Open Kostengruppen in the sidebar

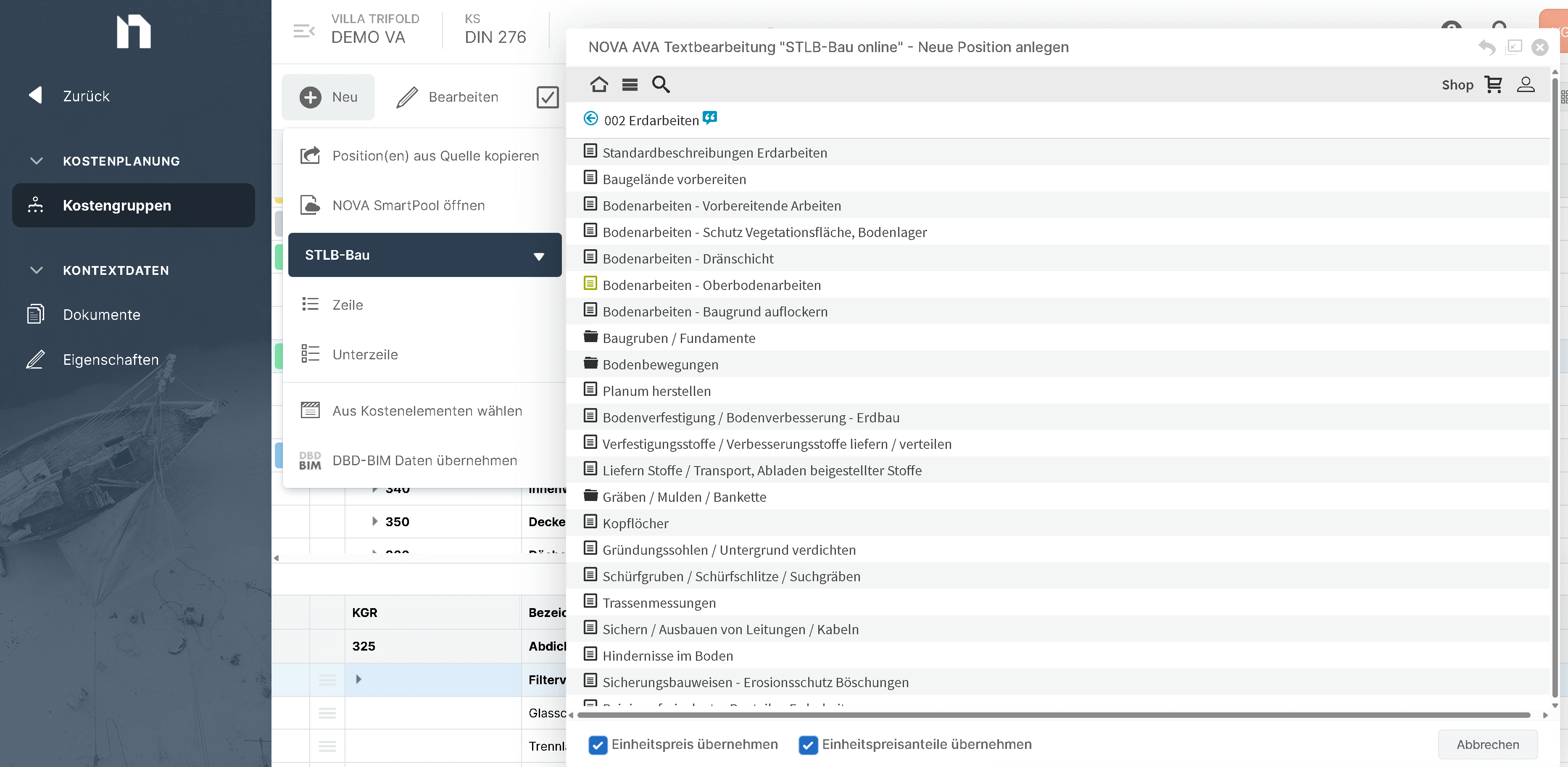pos(133,205)
